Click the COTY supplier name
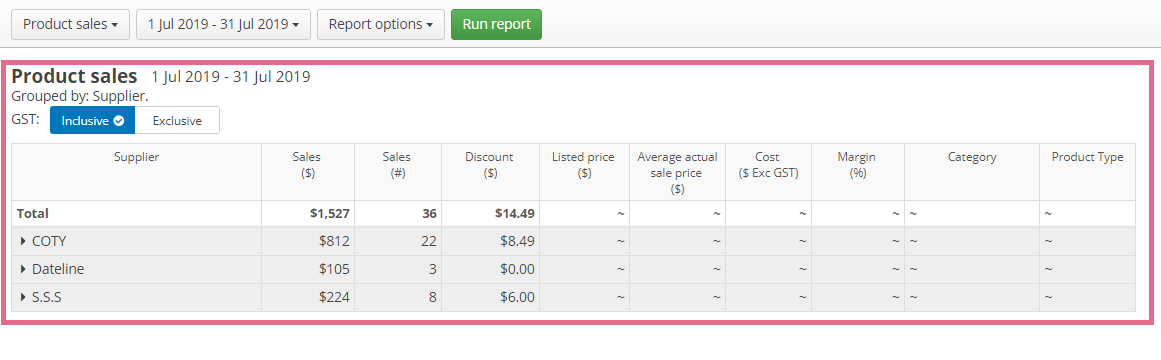 pyautogui.click(x=50, y=241)
